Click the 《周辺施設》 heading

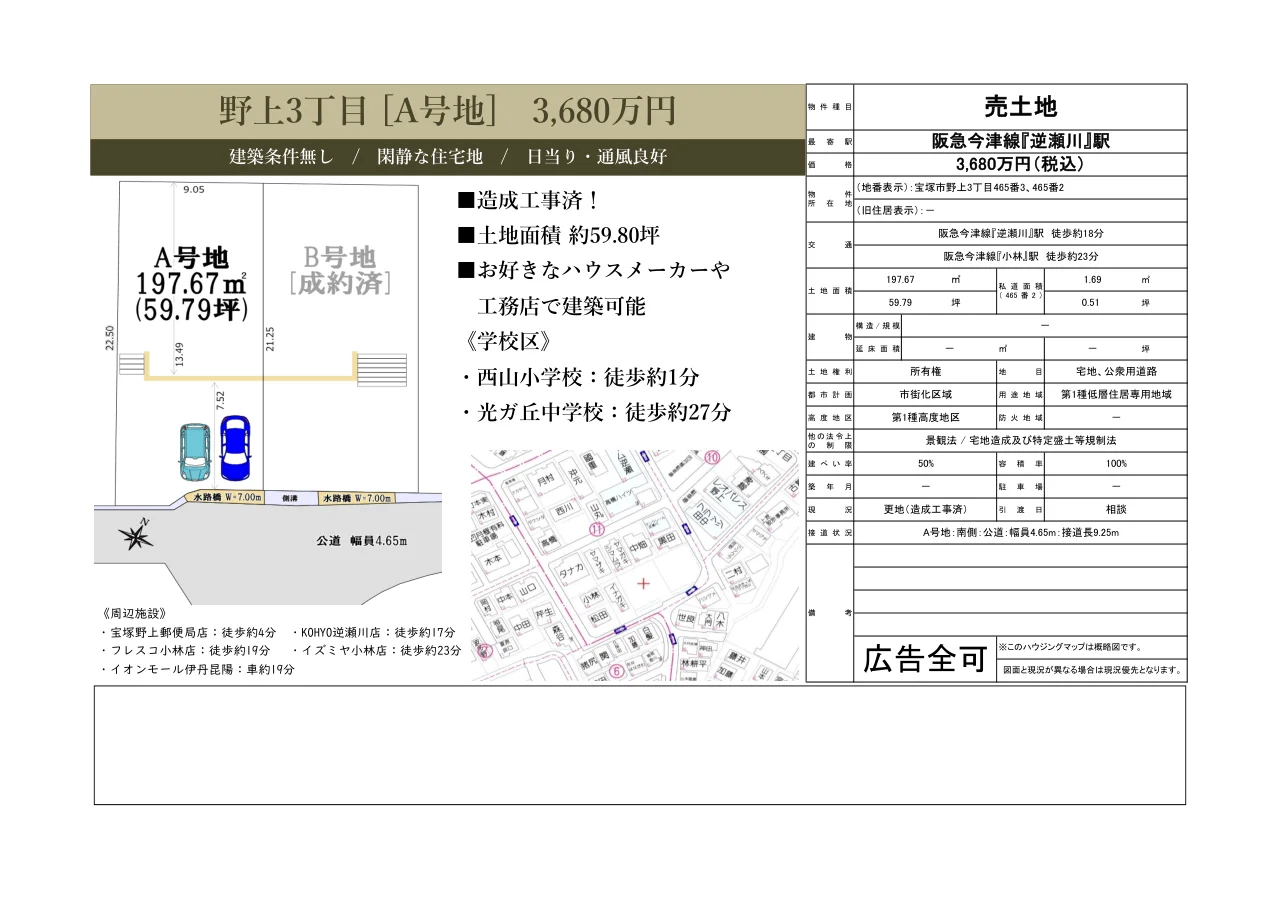(x=134, y=613)
